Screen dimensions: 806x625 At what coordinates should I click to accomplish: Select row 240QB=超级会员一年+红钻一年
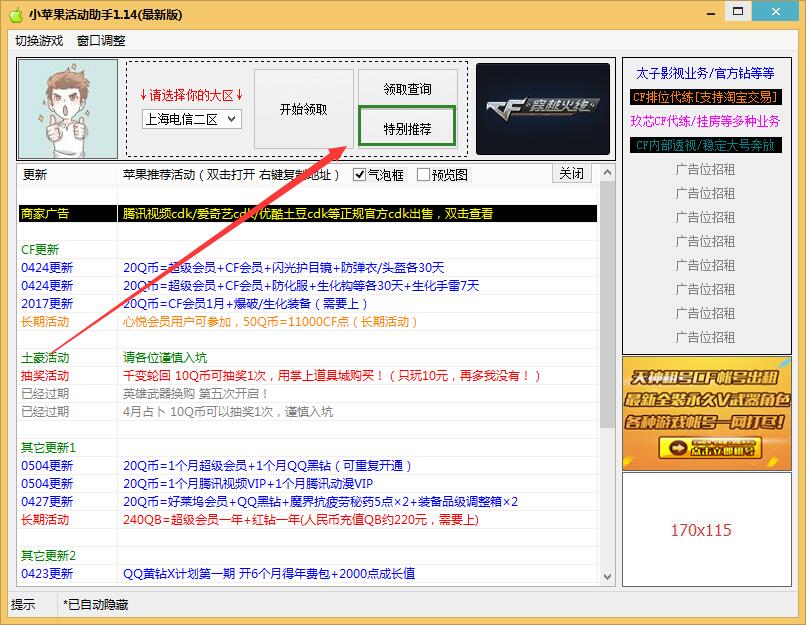308,520
